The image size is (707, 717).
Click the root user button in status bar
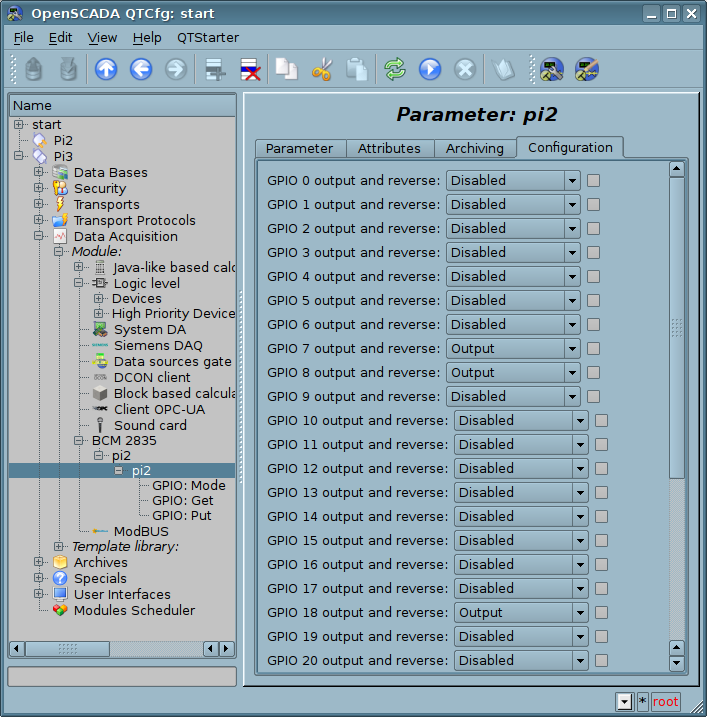pos(665,702)
